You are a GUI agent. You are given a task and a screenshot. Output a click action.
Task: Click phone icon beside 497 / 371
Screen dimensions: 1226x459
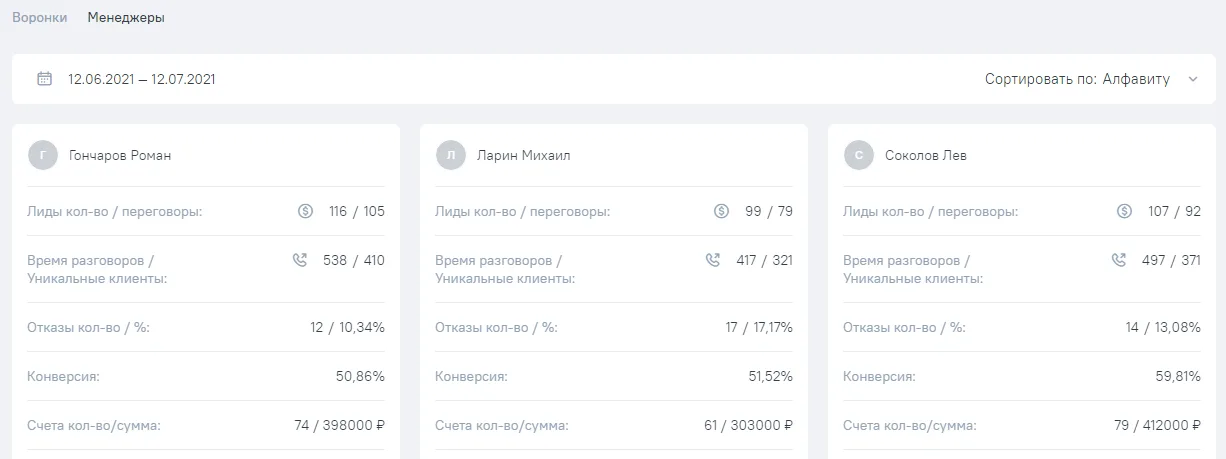(1119, 260)
